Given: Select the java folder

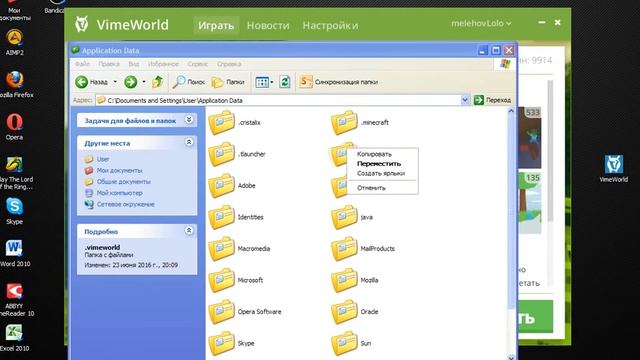Looking at the screenshot, I should [352, 217].
